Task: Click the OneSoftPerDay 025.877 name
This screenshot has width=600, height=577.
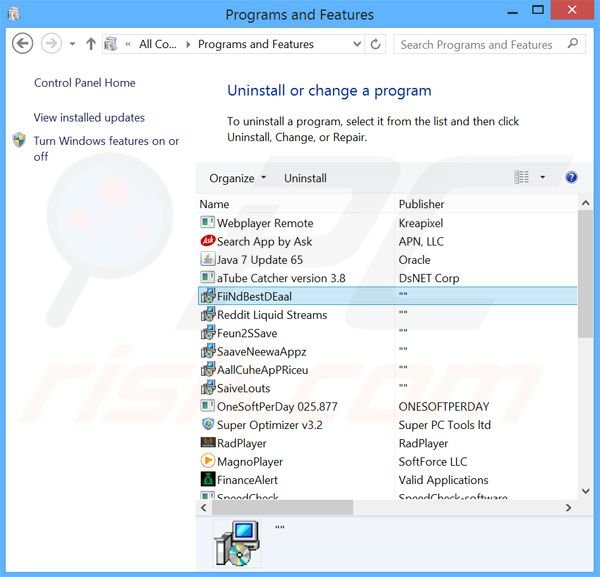Action: (x=277, y=406)
